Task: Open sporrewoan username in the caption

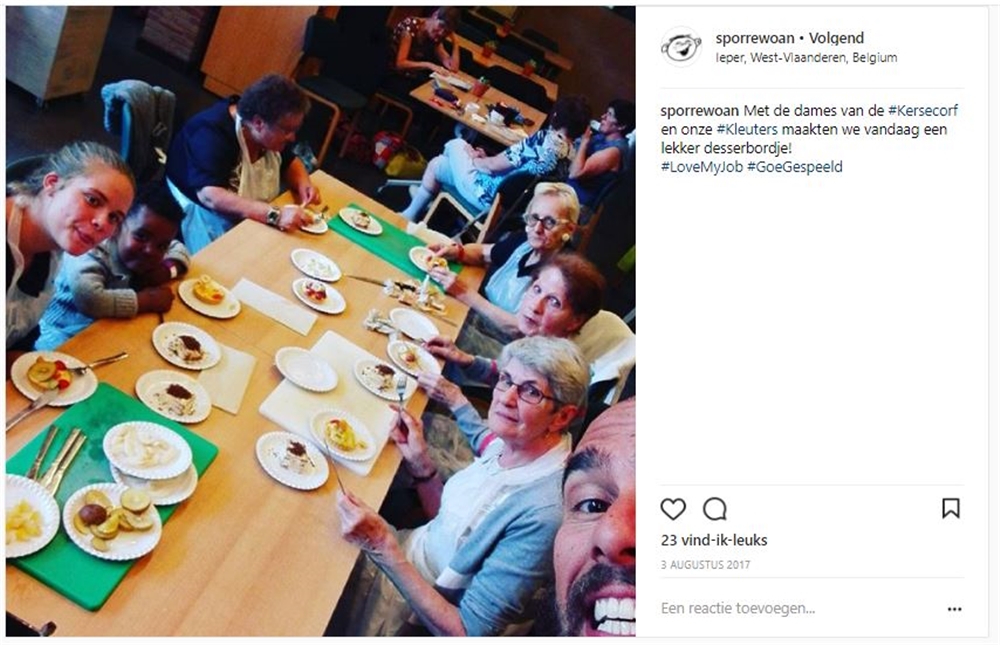Action: point(700,110)
